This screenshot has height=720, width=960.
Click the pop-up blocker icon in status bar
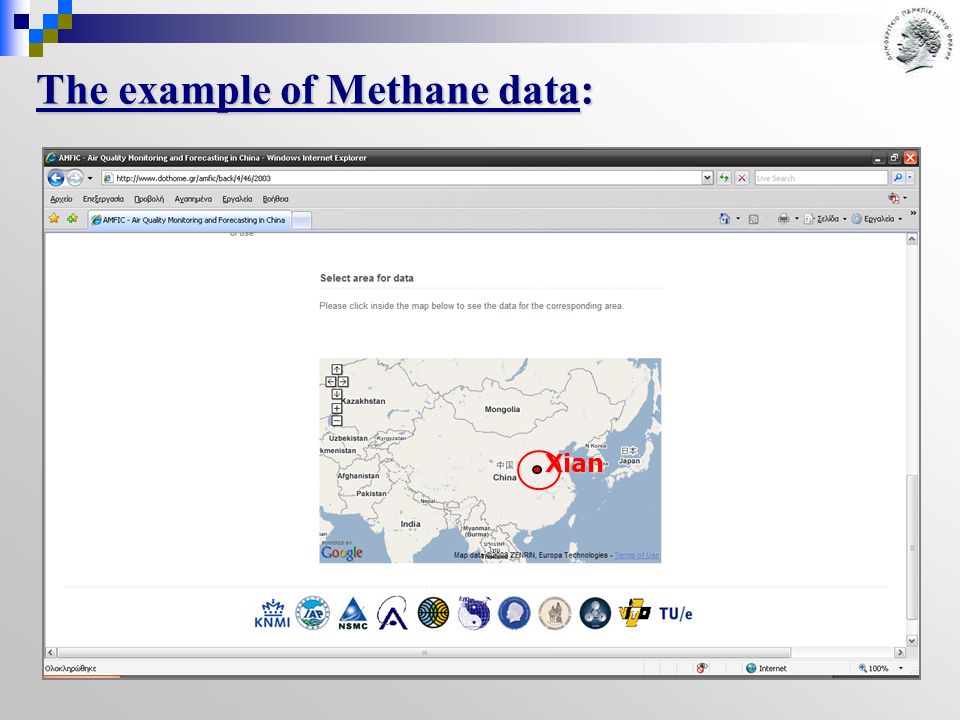702,668
